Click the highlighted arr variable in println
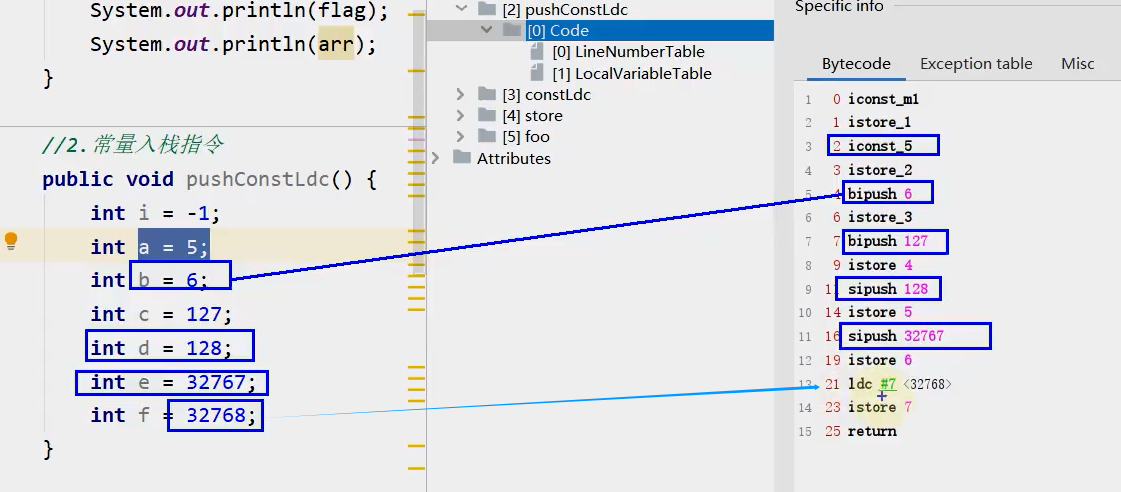The image size is (1121, 492). 336,44
